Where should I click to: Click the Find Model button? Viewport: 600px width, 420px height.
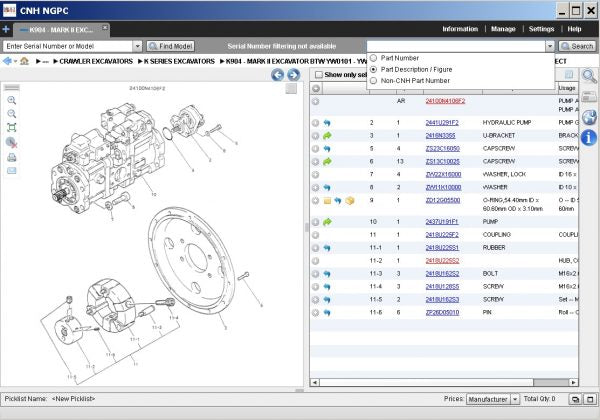click(x=170, y=46)
